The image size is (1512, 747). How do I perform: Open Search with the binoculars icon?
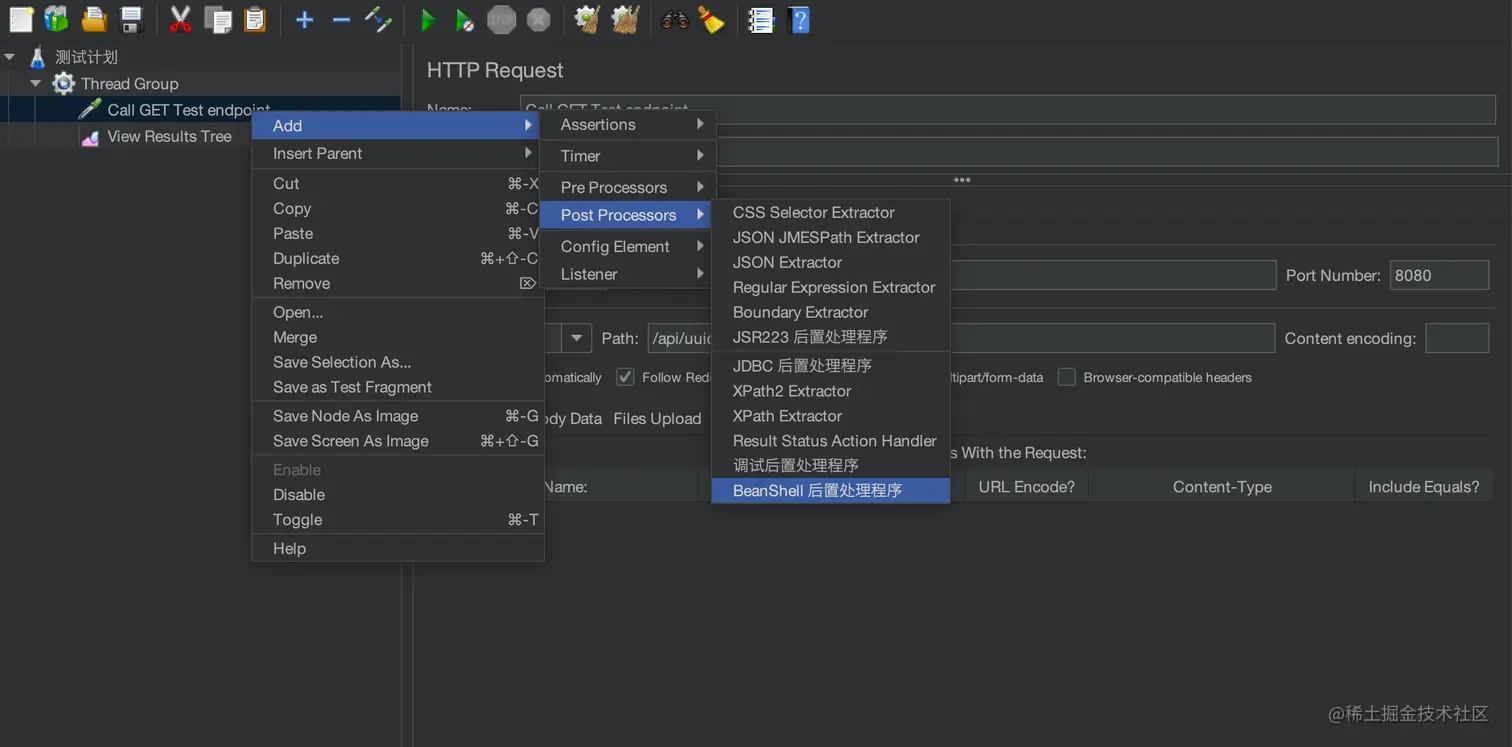pos(675,19)
